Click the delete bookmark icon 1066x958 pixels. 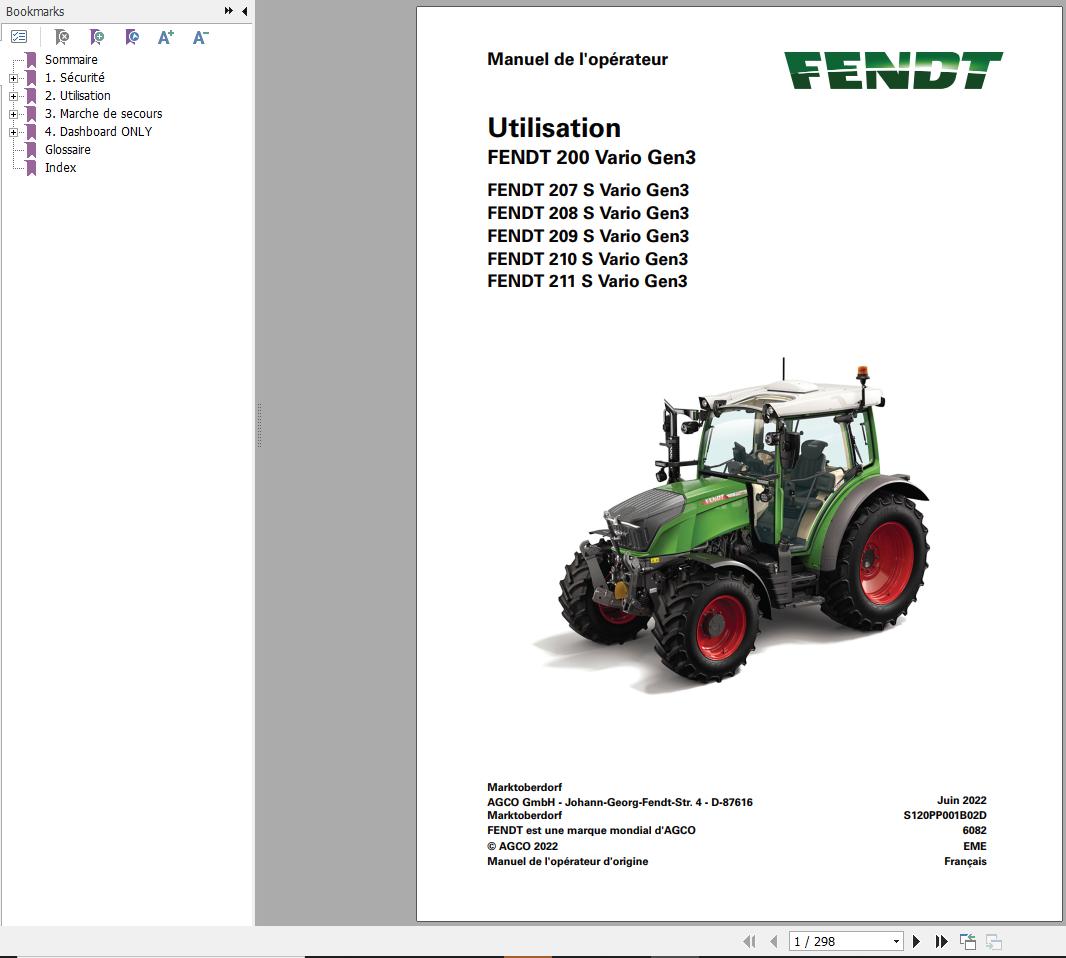61,37
